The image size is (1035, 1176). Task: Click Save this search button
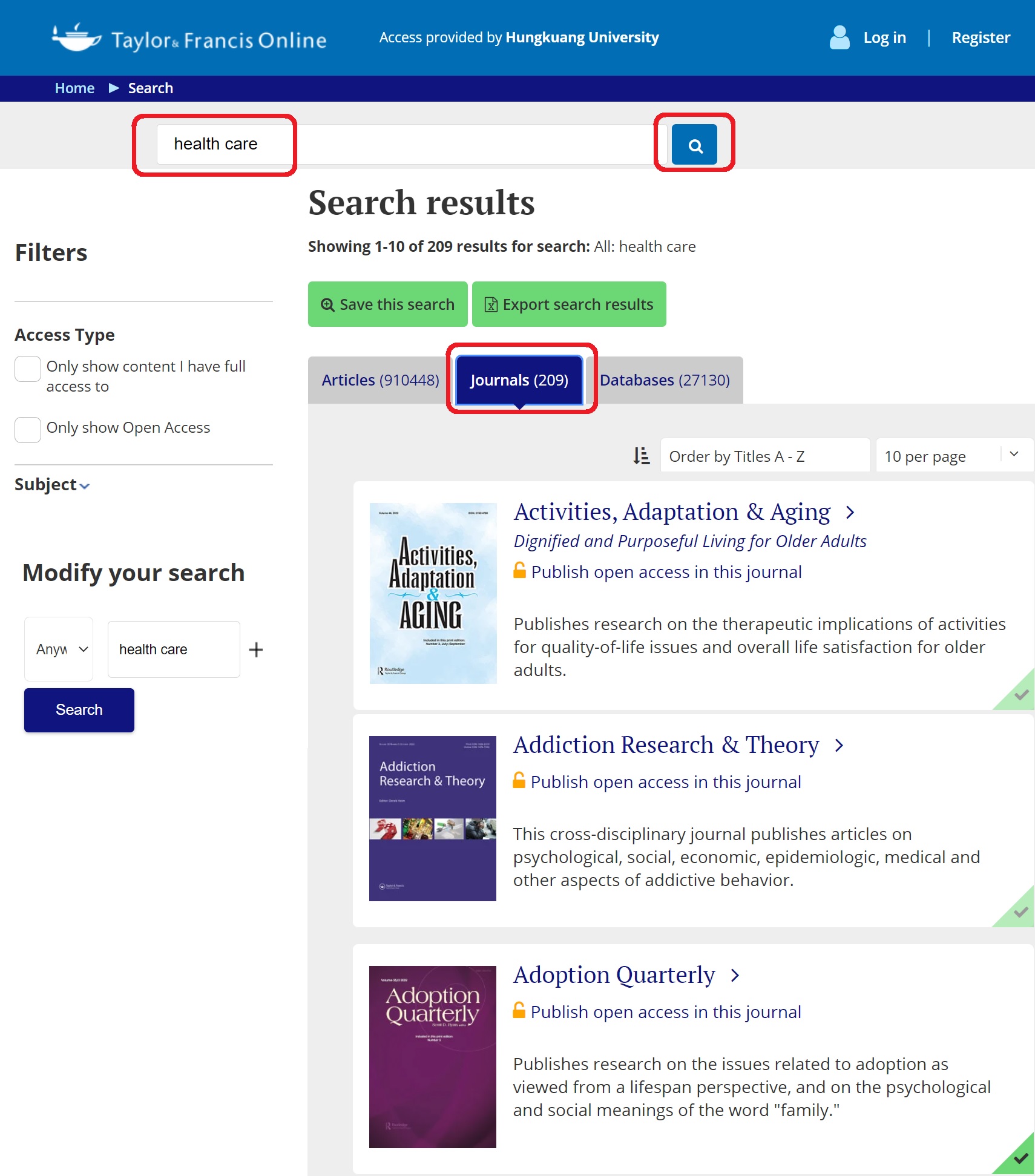point(388,304)
